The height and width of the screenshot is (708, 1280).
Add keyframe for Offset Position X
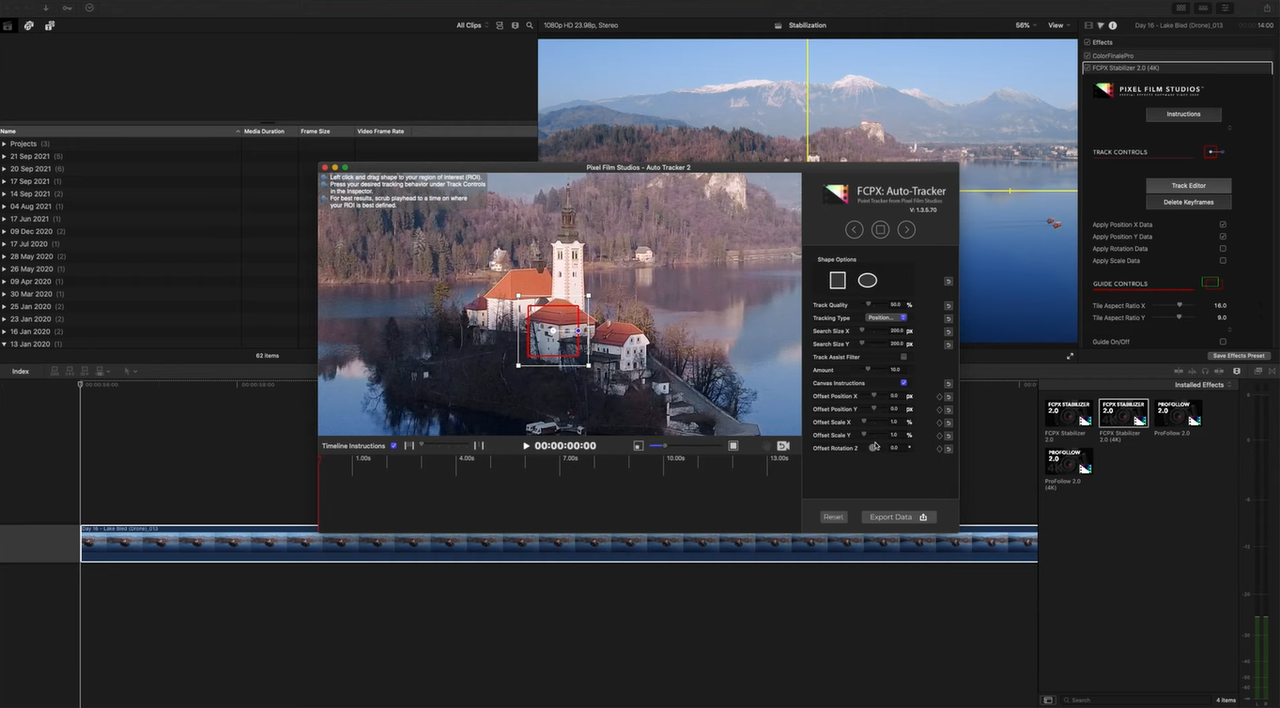(x=939, y=397)
